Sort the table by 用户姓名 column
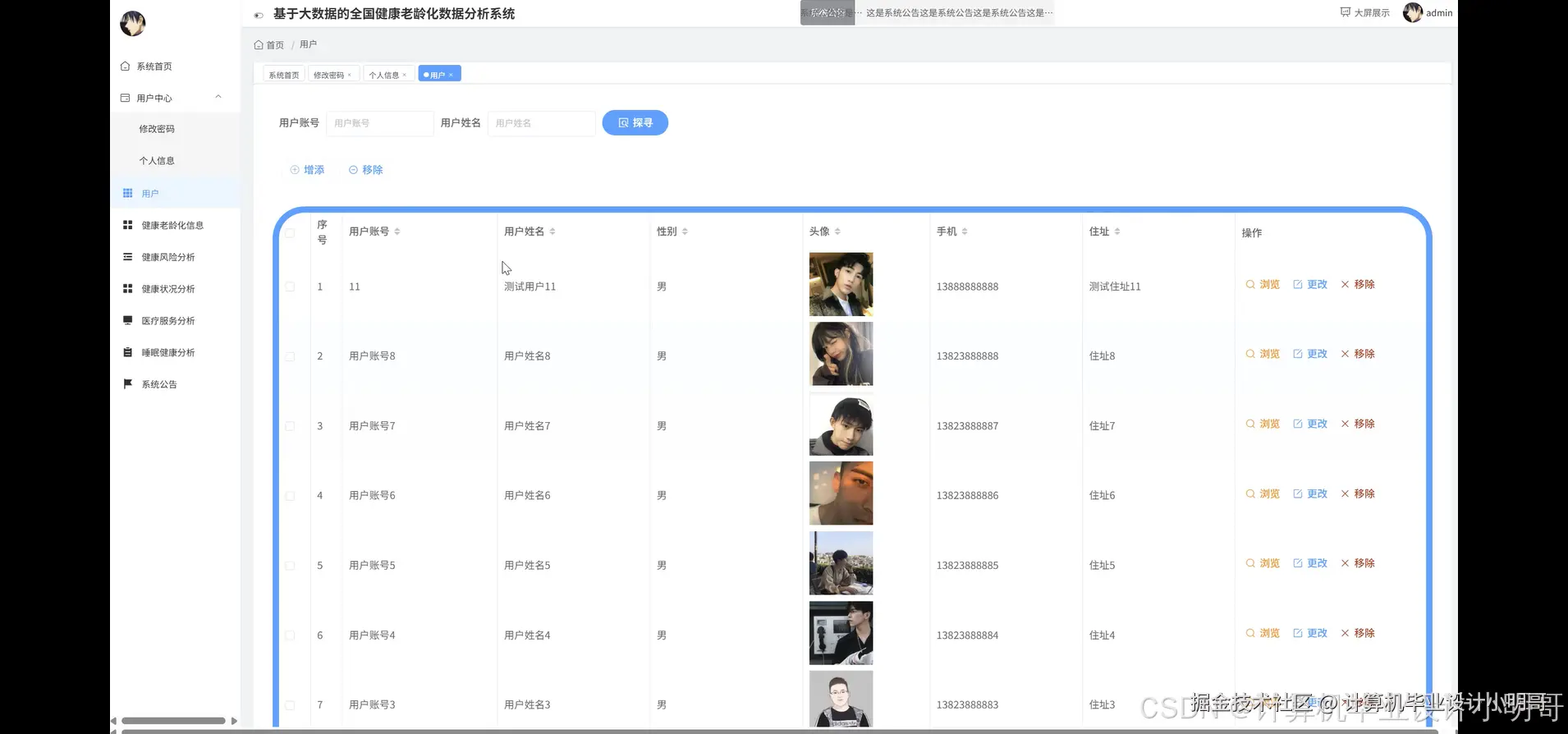Screen dimensions: 1568x734 [x=552, y=232]
